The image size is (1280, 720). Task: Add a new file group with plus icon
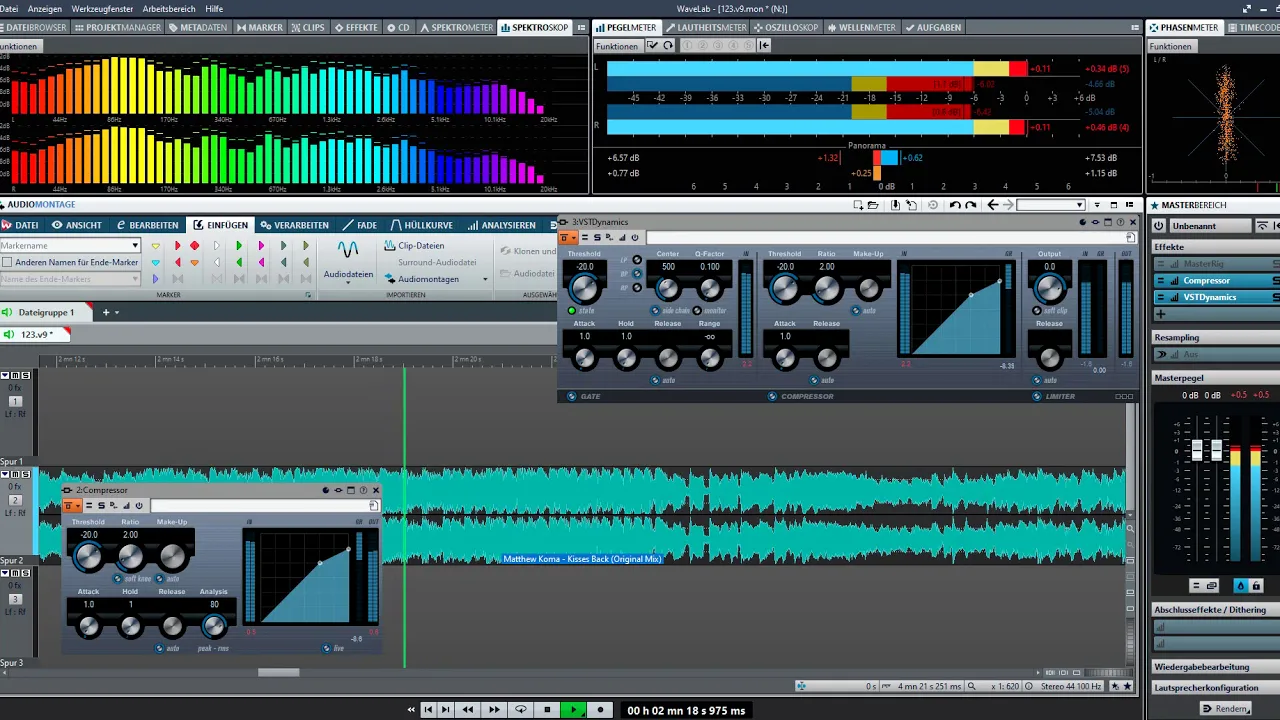(x=105, y=313)
